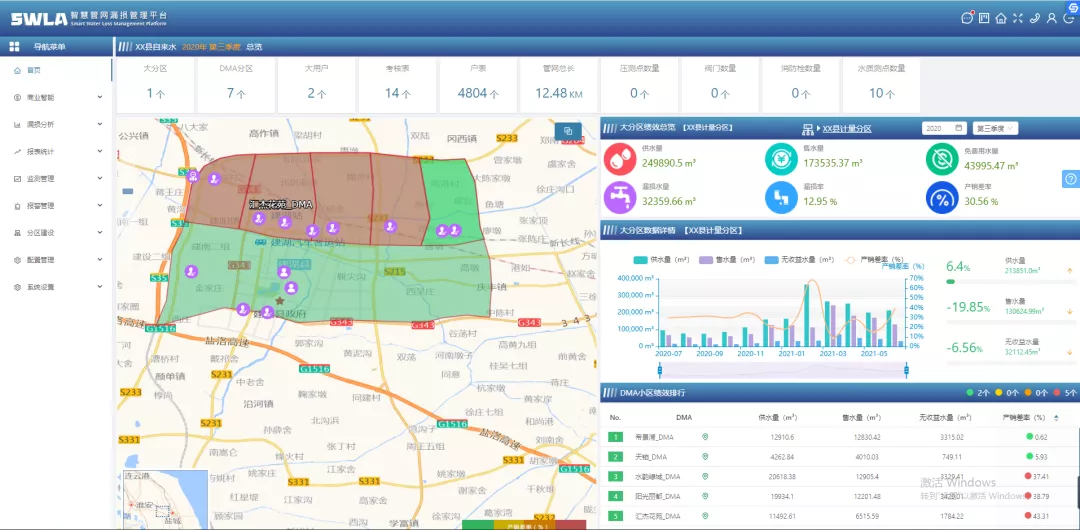Expand the 报警管理 menu chevron
This screenshot has height=530, width=1080.
(100, 205)
